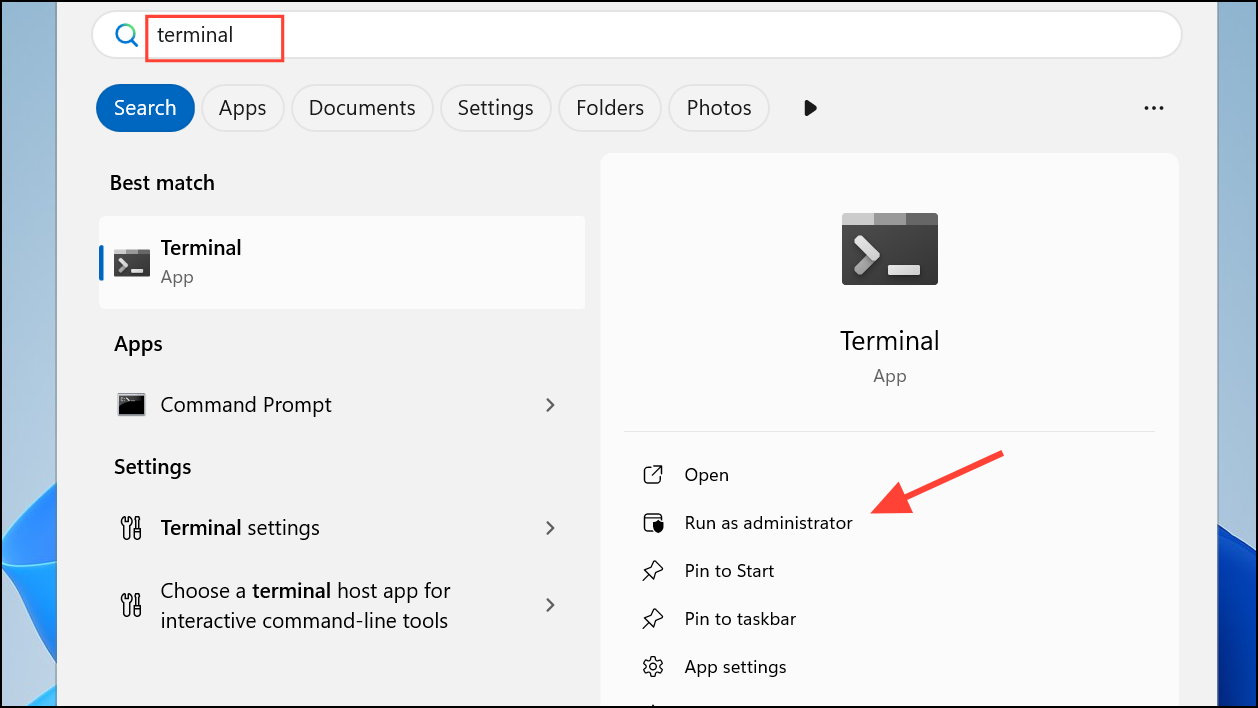Open the three-dot more options menu

tap(1153, 108)
